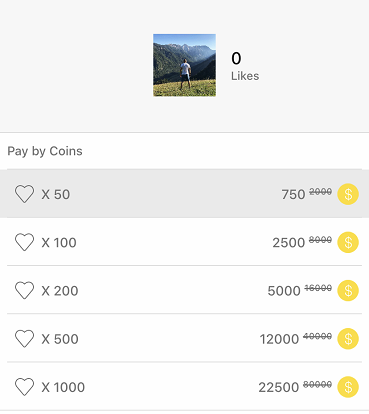Viewport: 369px width, 414px height.
Task: Click the heart icon beside X 1000
Action: click(x=24, y=387)
